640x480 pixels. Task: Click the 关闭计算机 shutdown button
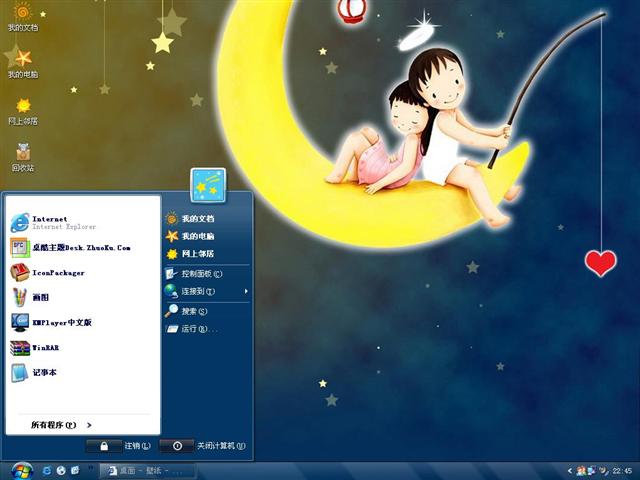pos(177,446)
